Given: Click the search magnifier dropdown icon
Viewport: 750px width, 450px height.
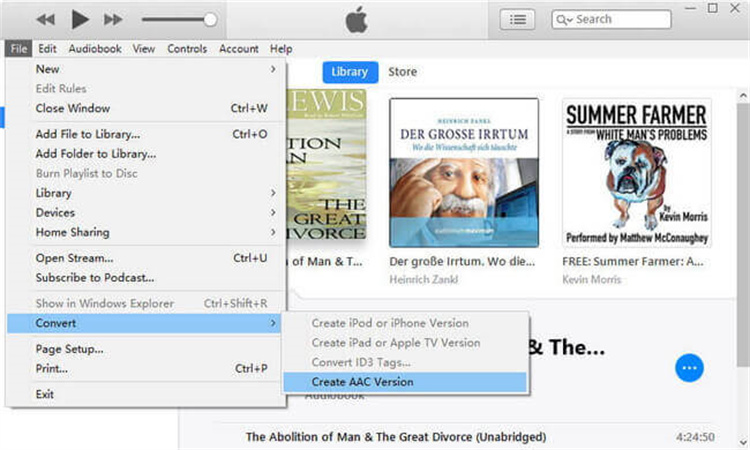Looking at the screenshot, I should (564, 20).
